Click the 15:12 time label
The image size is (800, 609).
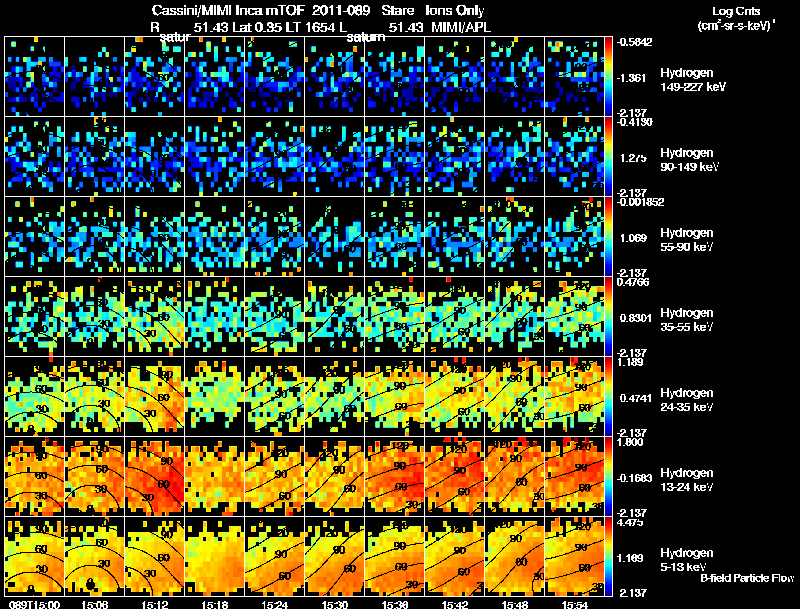155,604
